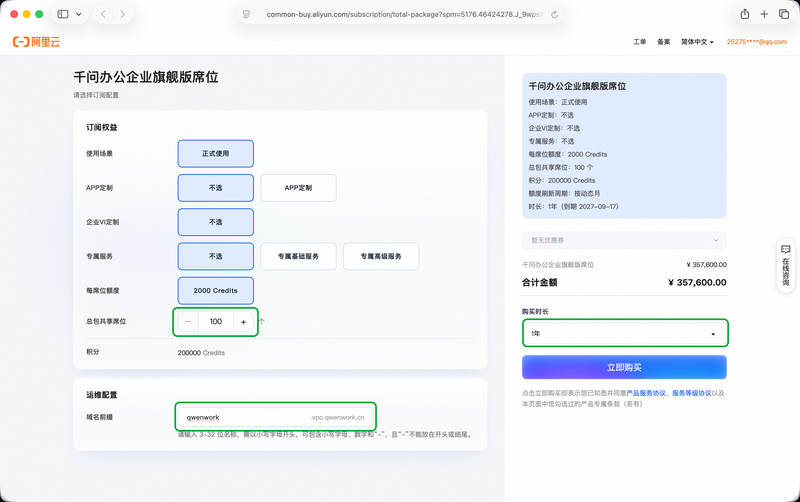Click the 域名前缀 input containing qwenwork
The height and width of the screenshot is (502, 800).
[276, 417]
